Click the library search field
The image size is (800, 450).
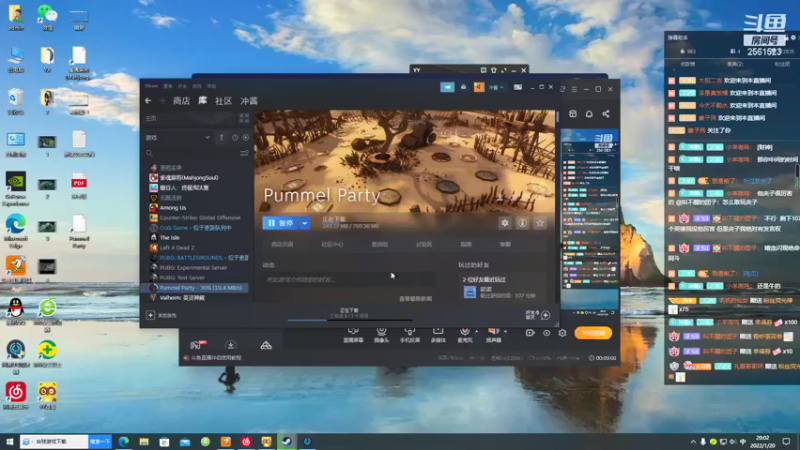pyautogui.click(x=191, y=153)
